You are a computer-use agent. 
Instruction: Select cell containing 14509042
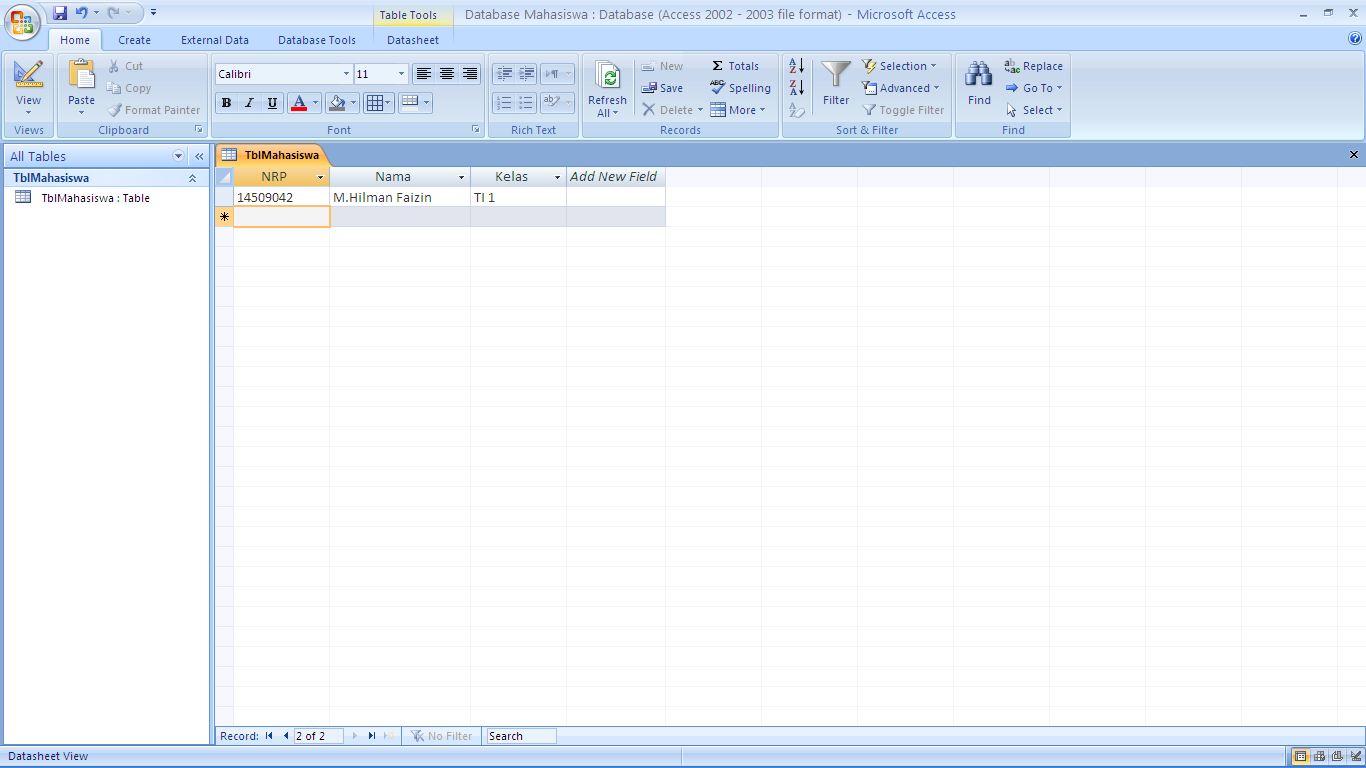[282, 197]
